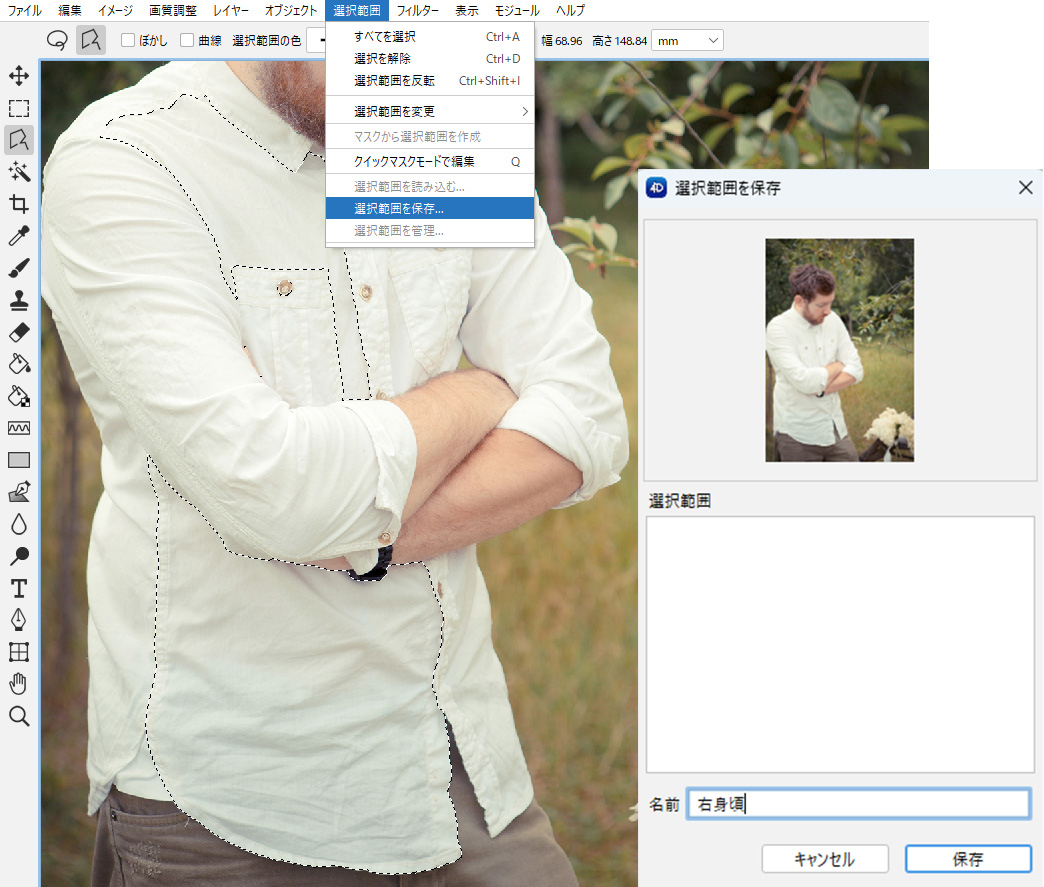This screenshot has width=1044, height=887.
Task: Close the 選択範囲を保存 dialog
Action: point(1025,188)
